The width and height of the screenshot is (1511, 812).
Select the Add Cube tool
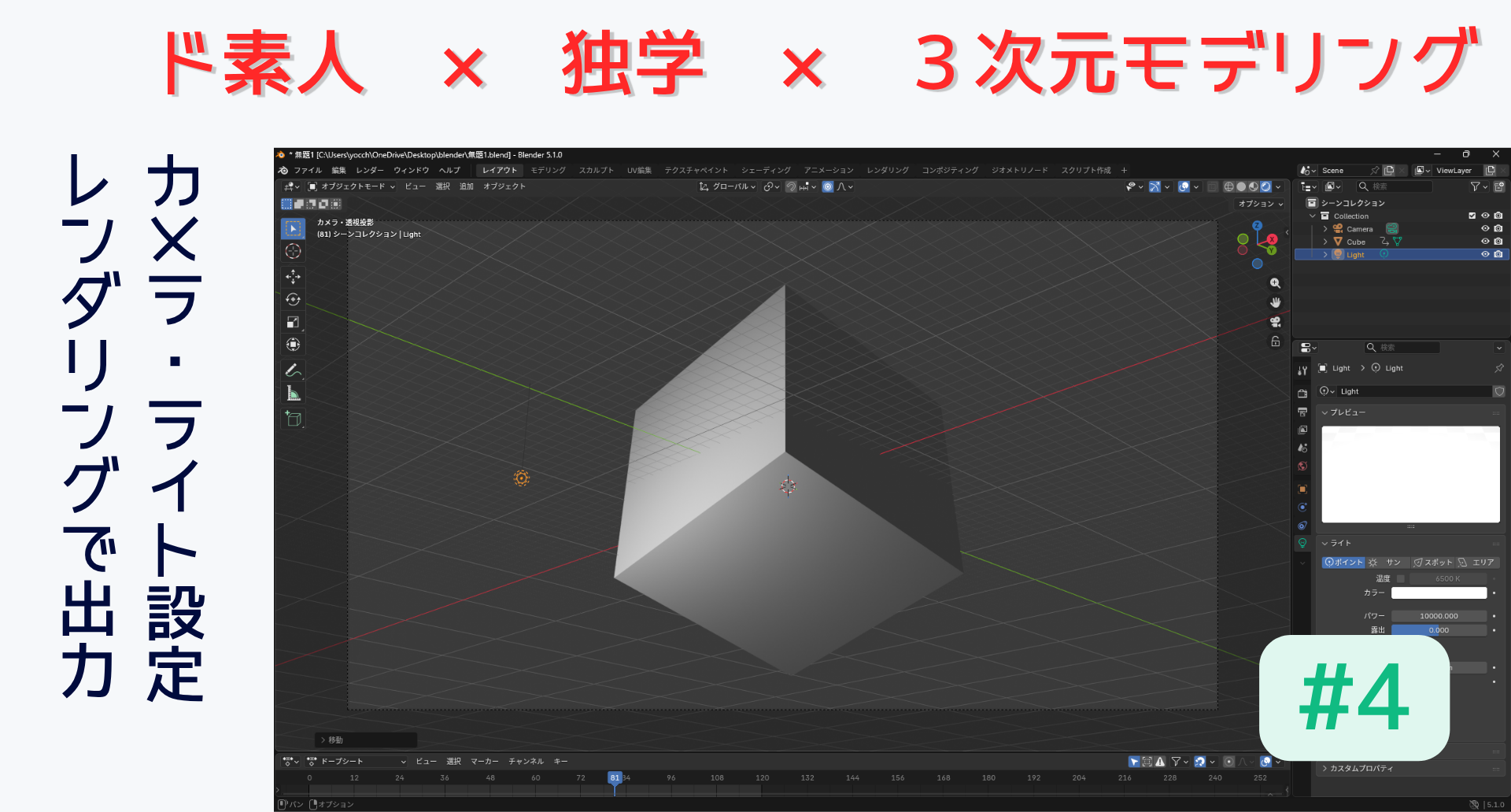[x=293, y=419]
